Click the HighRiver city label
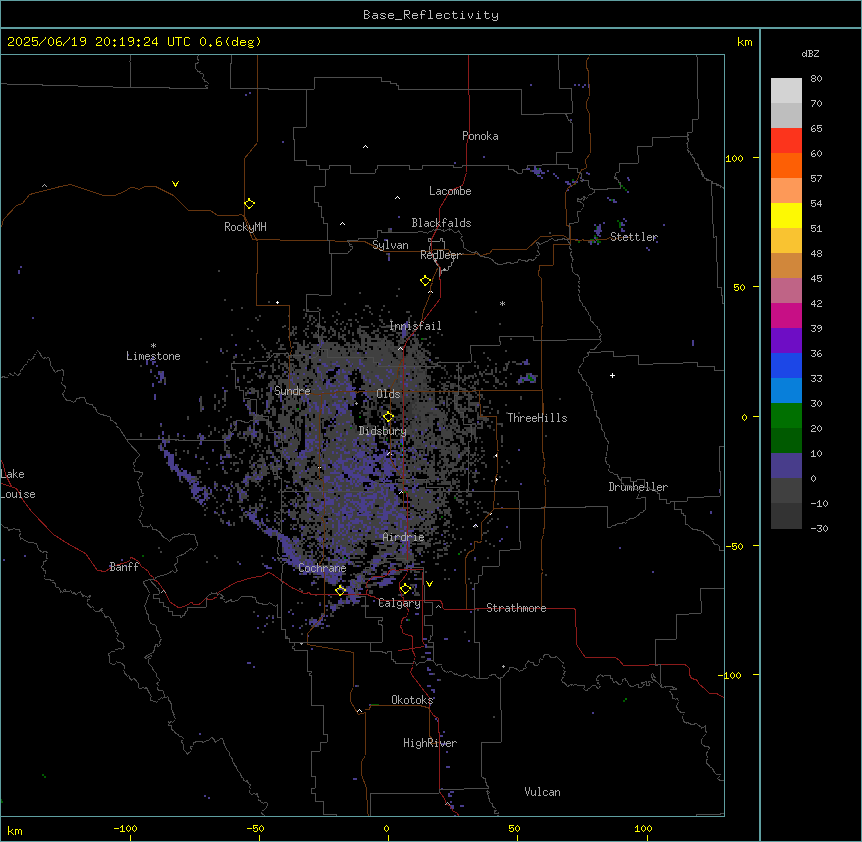This screenshot has width=862, height=842. coord(430,743)
